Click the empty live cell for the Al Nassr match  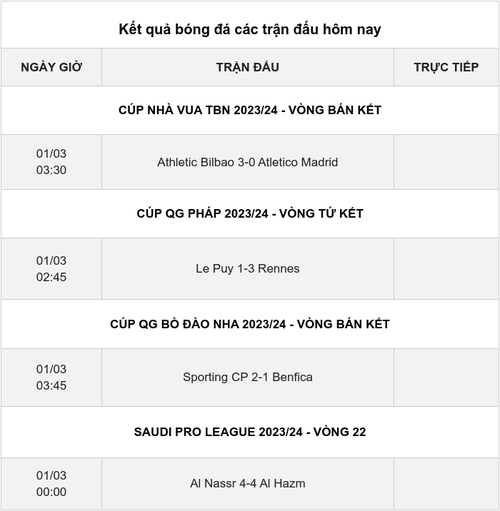pyautogui.click(x=446, y=484)
